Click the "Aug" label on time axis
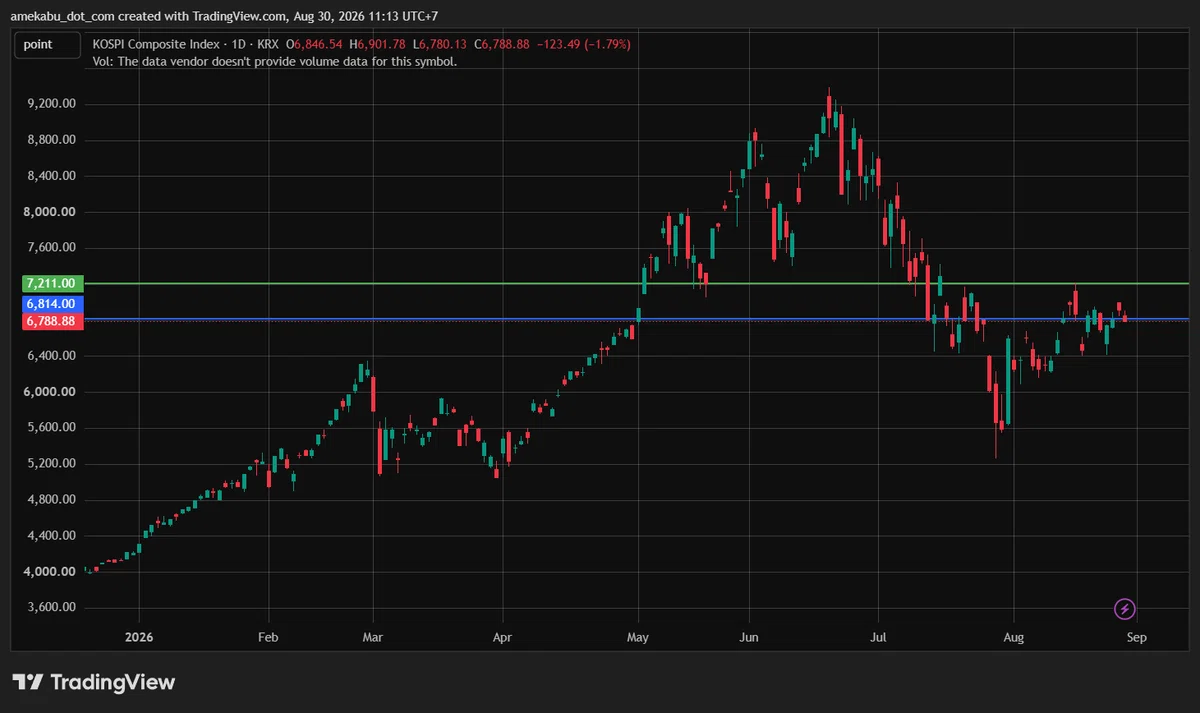 coord(1013,636)
